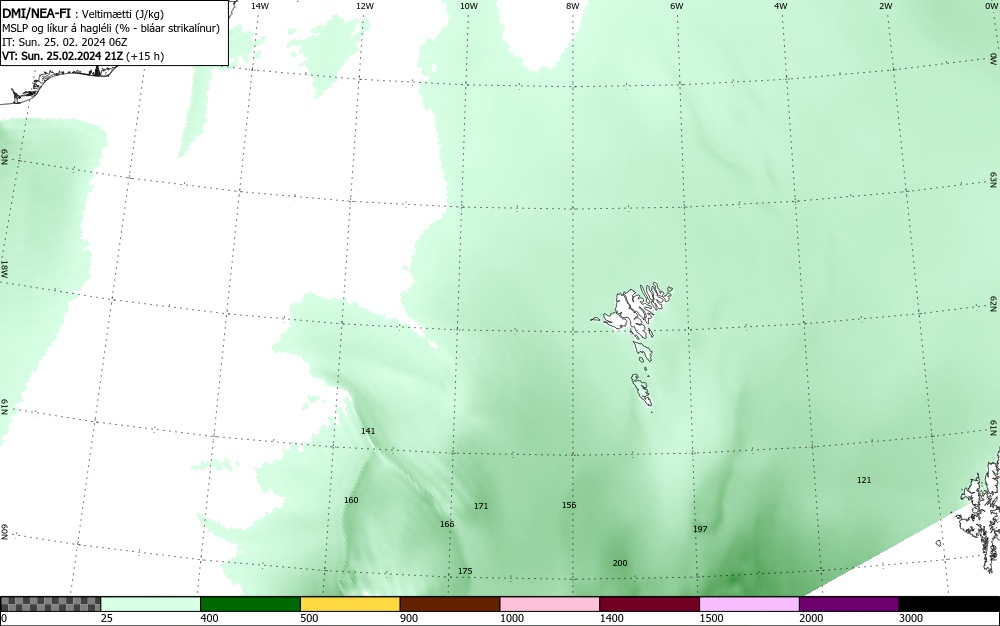Screen dimensions: 1000x626
Task: Select the 0W longitude label
Action: point(990,6)
